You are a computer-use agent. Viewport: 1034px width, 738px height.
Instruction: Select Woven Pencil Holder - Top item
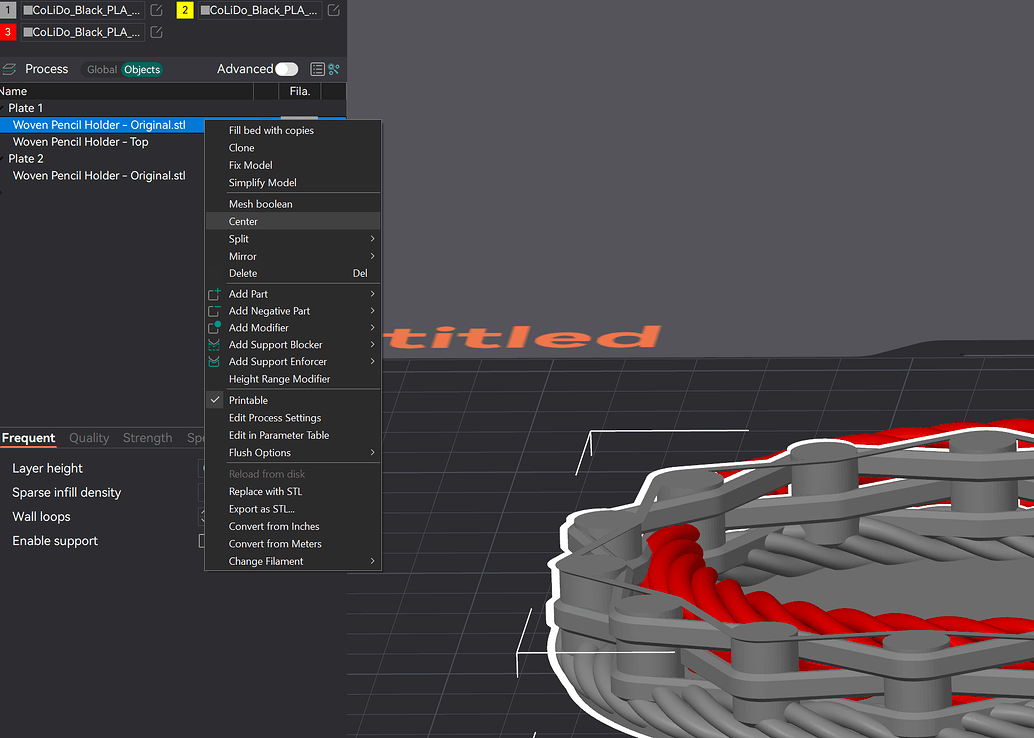coord(80,142)
